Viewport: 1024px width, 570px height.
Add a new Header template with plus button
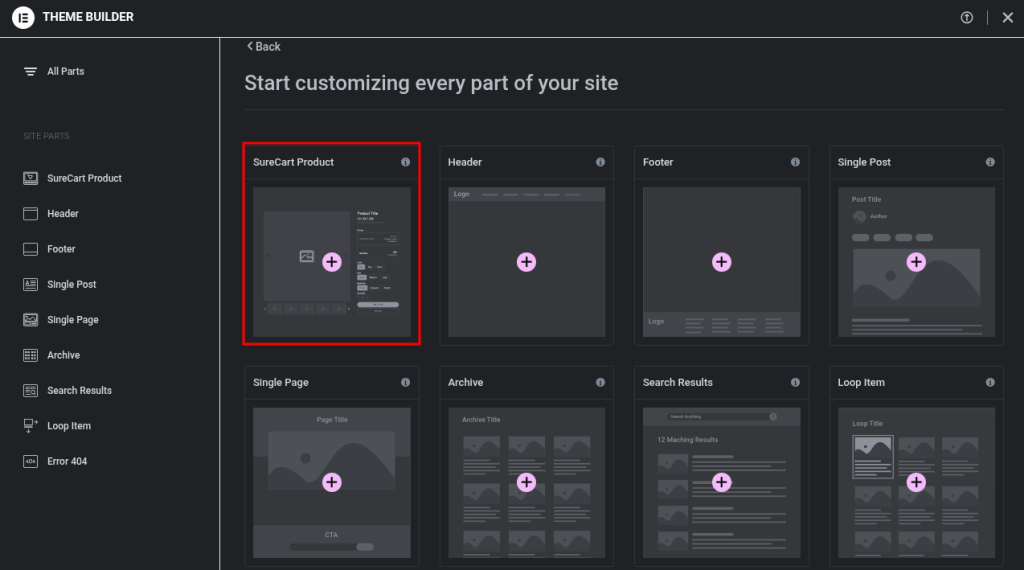point(526,262)
